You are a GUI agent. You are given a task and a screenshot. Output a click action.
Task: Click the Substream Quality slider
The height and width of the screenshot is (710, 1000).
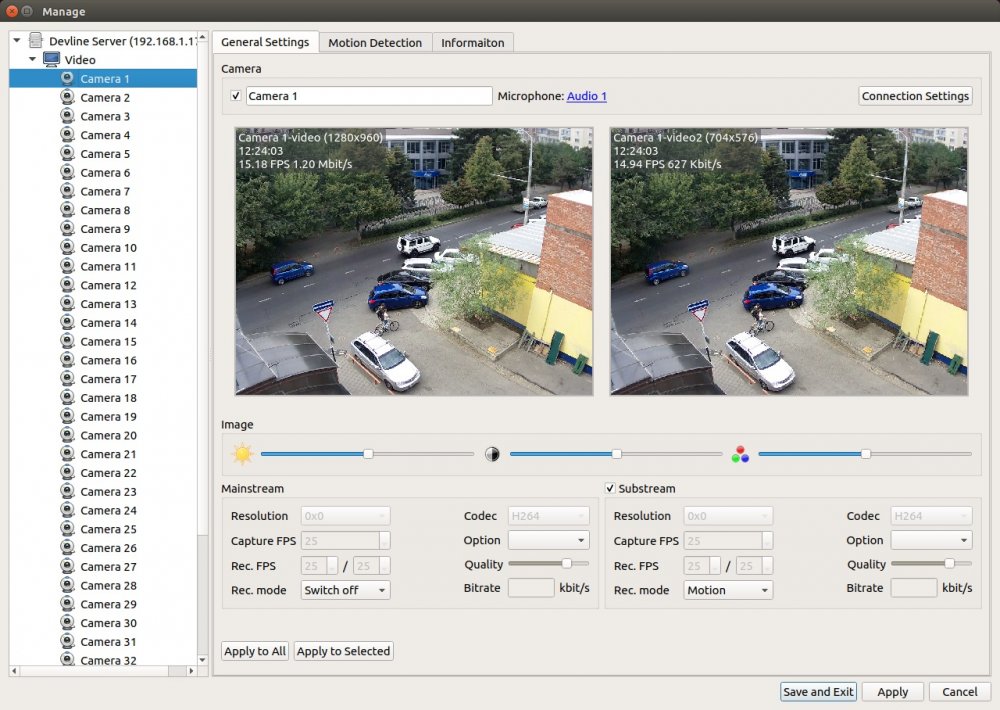point(931,563)
